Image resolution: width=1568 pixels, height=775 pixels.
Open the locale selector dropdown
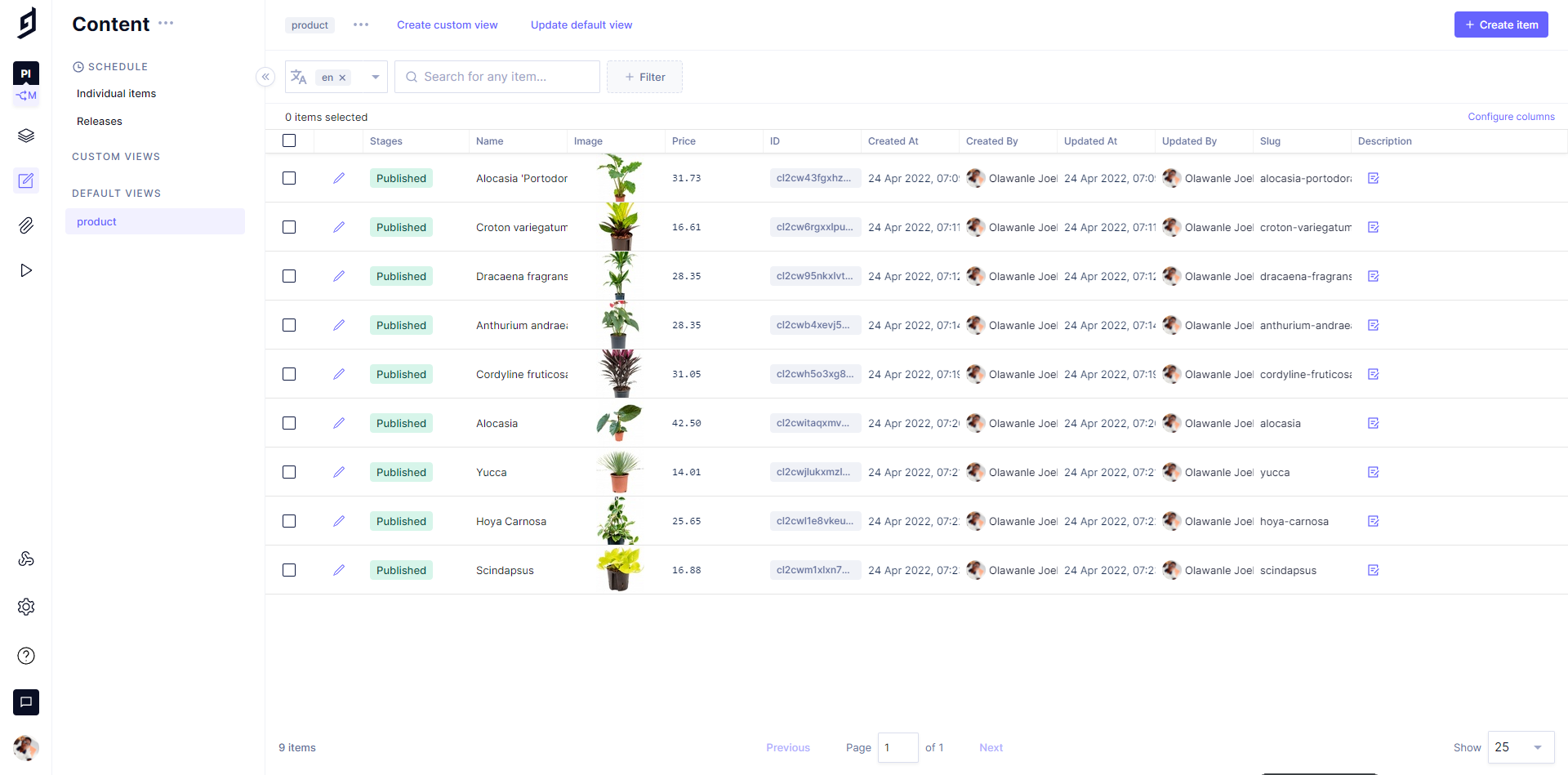click(374, 76)
